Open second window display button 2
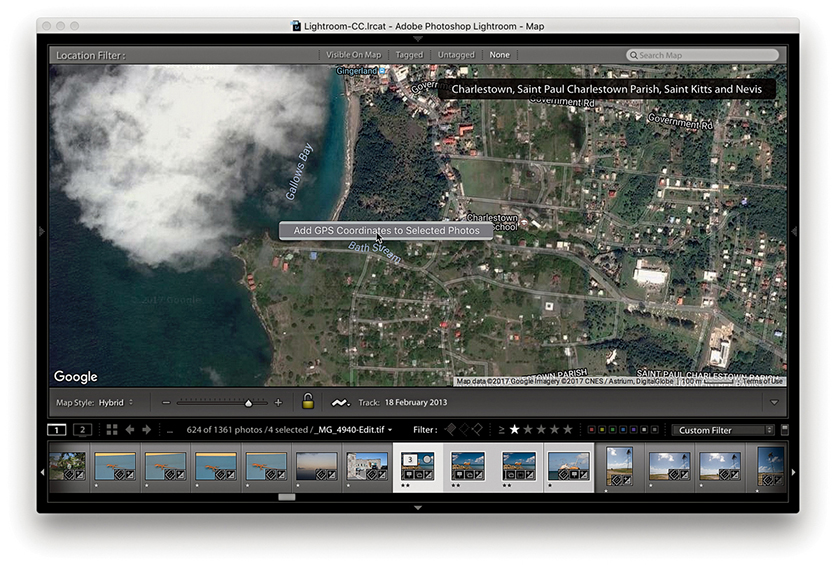The width and height of the screenshot is (836, 565). [x=82, y=430]
